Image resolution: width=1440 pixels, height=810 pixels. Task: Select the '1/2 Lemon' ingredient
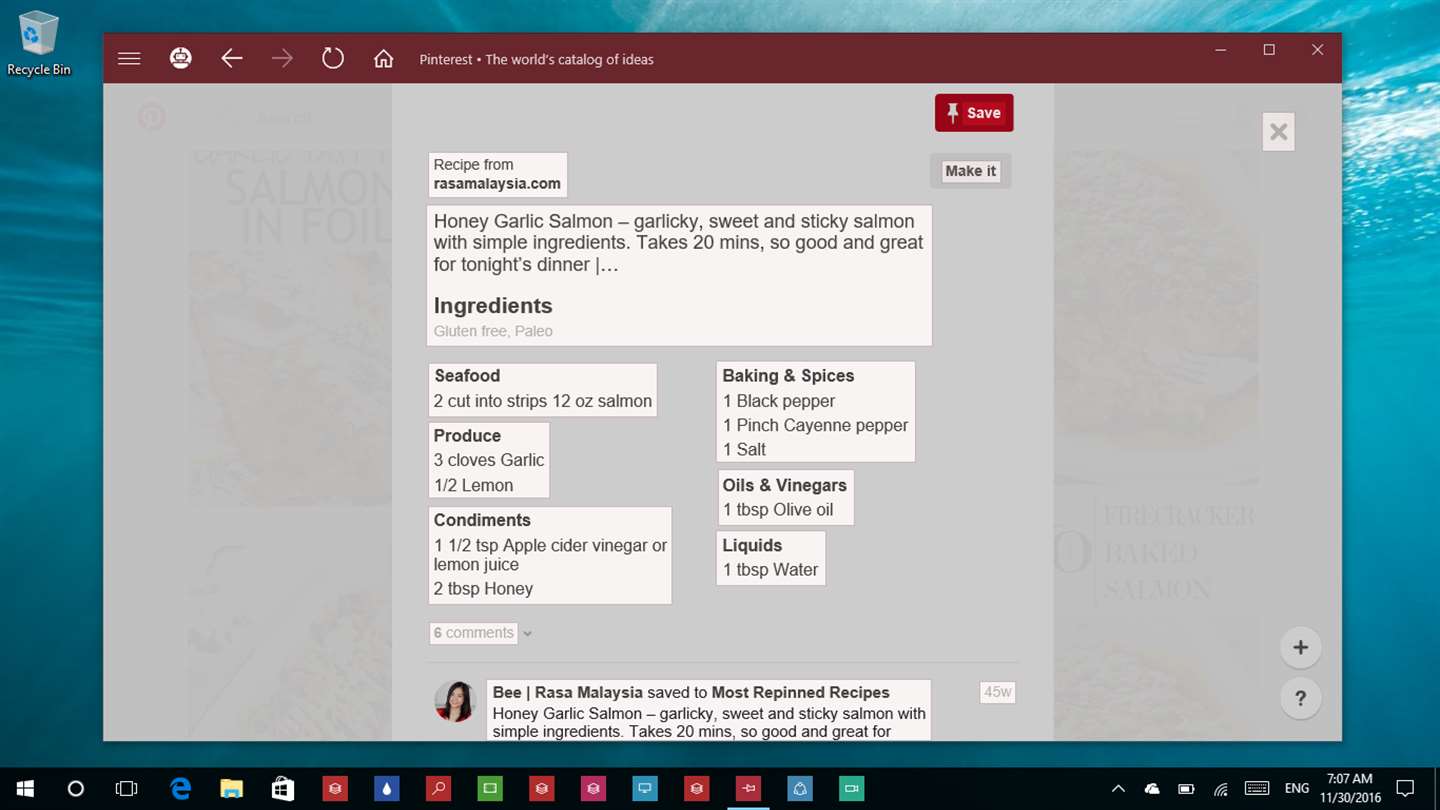[473, 485]
